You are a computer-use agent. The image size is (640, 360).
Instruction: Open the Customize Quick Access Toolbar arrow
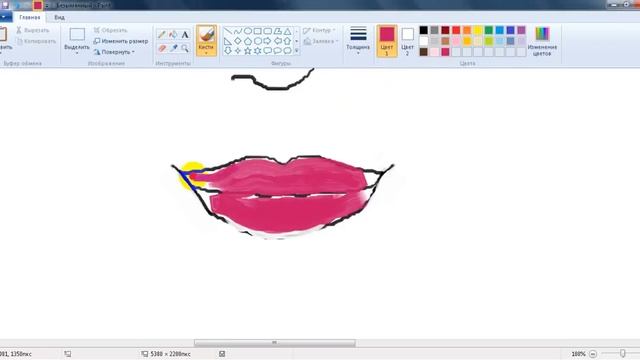[47, 5]
